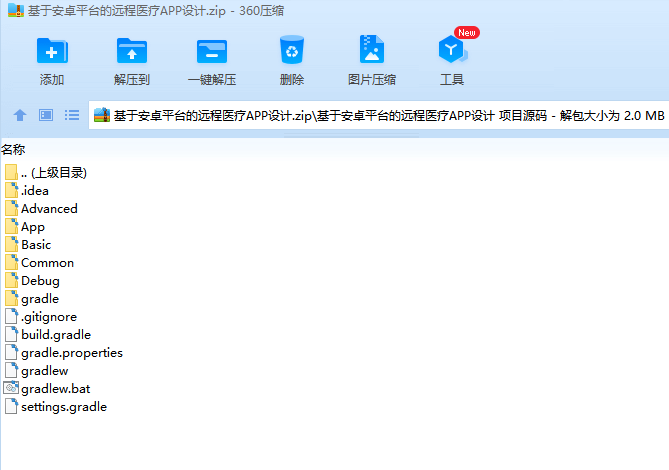Click the .idea folder icon
The image size is (669, 470).
12,190
